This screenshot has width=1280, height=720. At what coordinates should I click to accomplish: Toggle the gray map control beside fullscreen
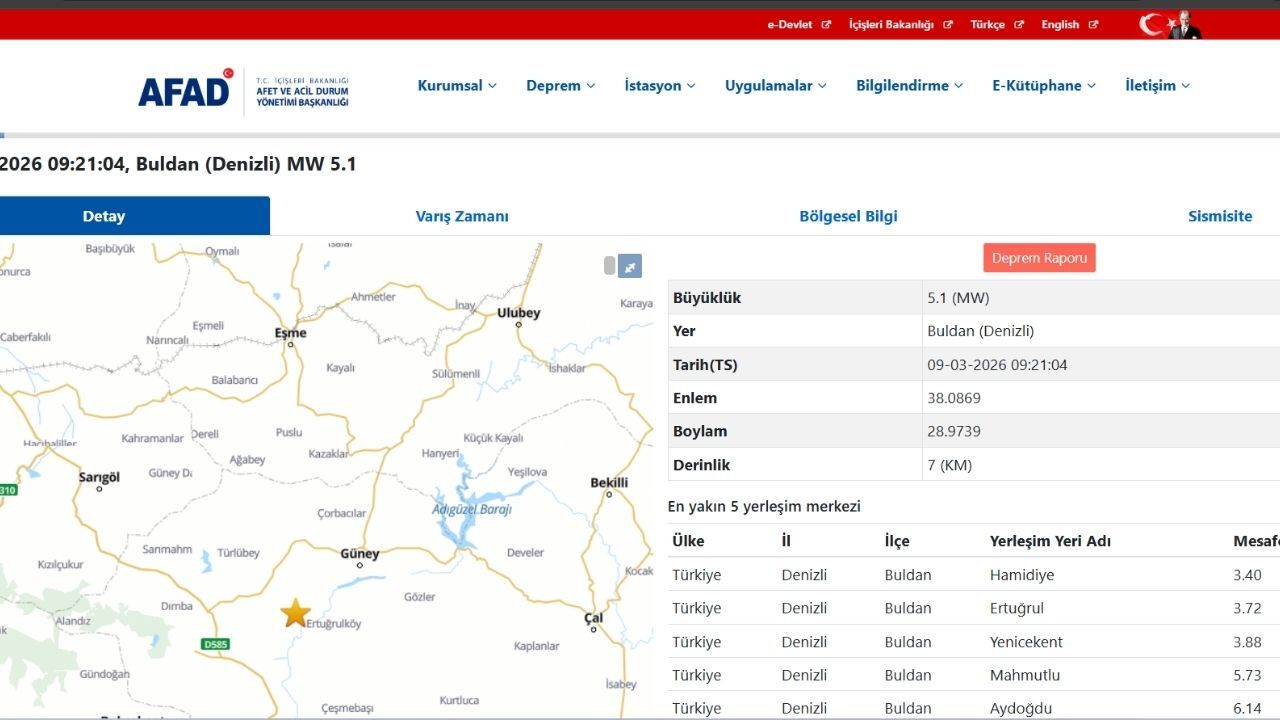click(609, 266)
